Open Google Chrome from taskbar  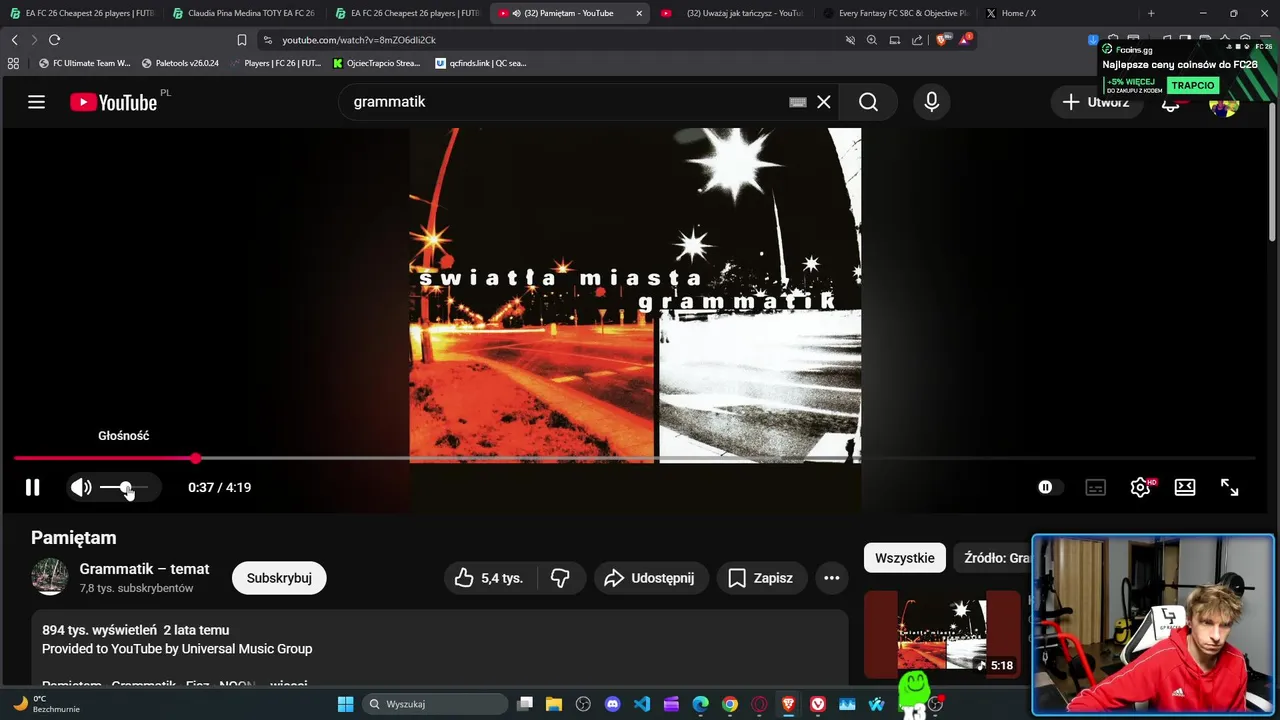(x=730, y=704)
